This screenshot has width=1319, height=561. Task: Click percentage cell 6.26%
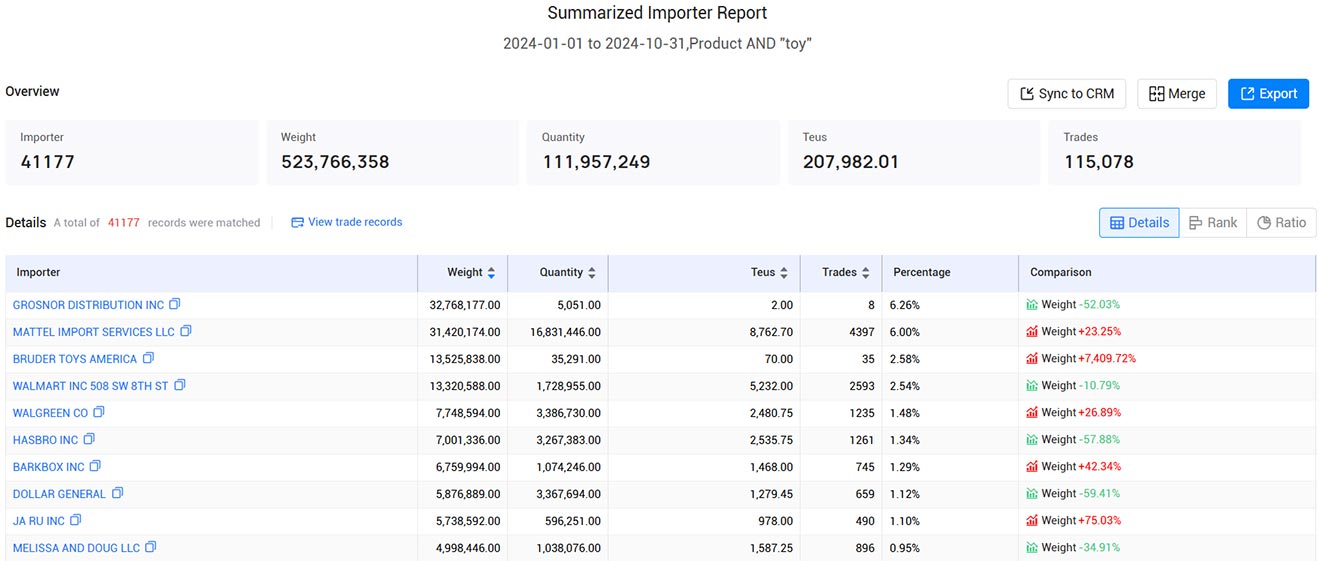coord(905,305)
